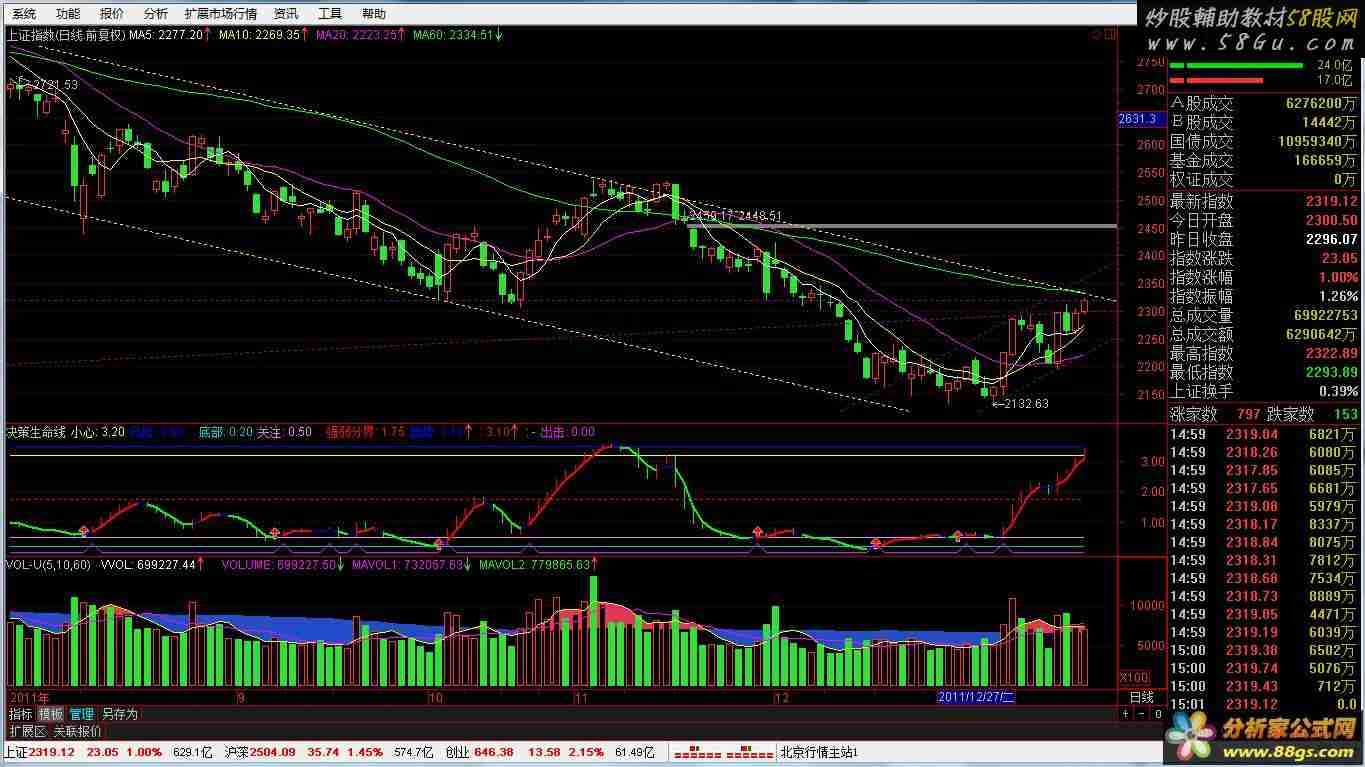
Task: Click the 管理 button
Action: (x=82, y=714)
